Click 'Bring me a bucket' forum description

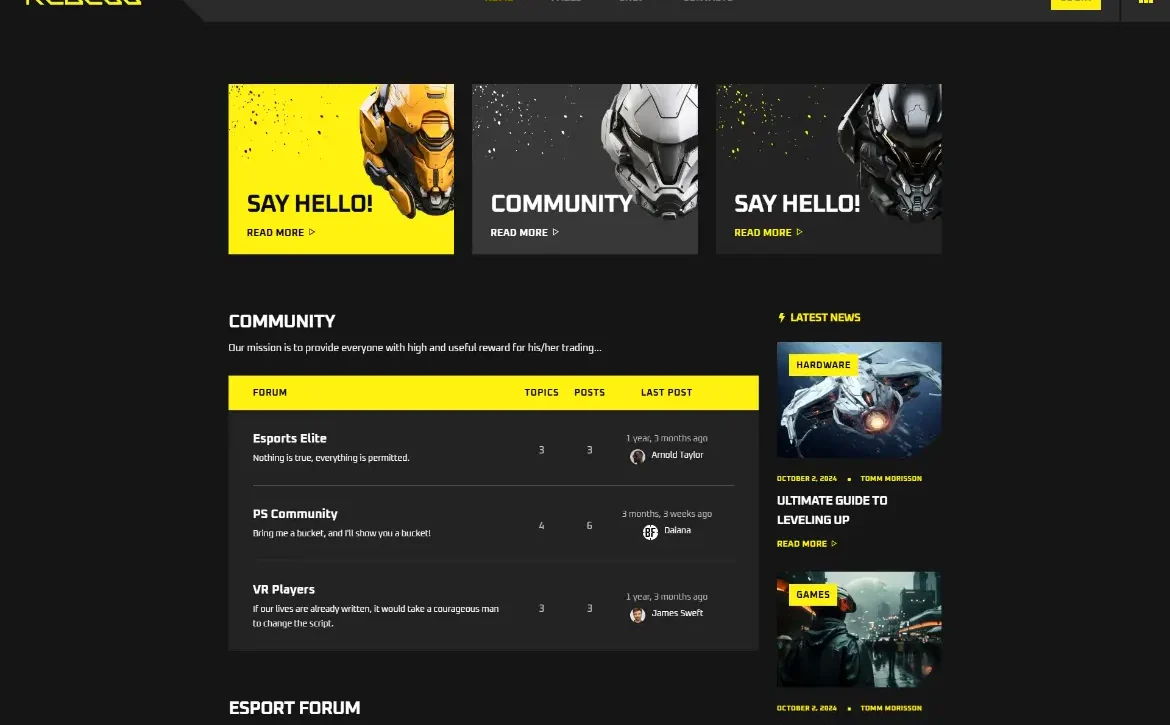point(341,533)
